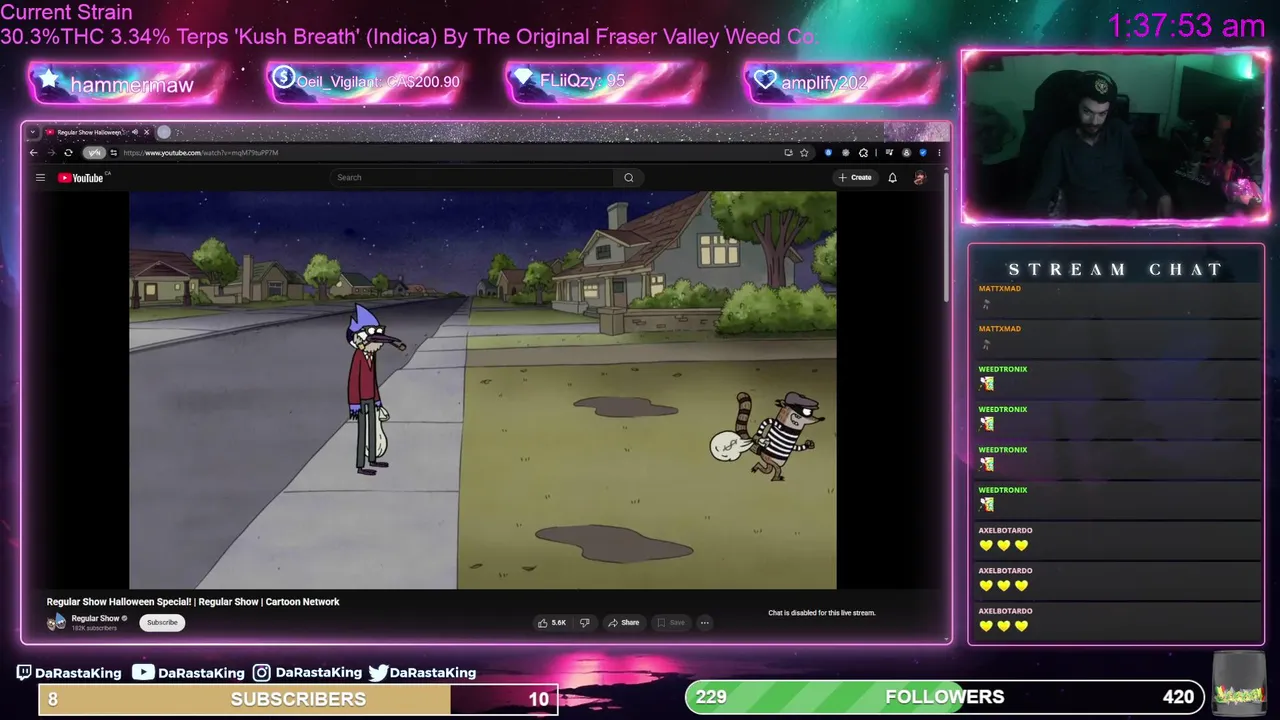Open the YouTube account avatar menu
Image resolution: width=1280 pixels, height=720 pixels.
pos(920,177)
